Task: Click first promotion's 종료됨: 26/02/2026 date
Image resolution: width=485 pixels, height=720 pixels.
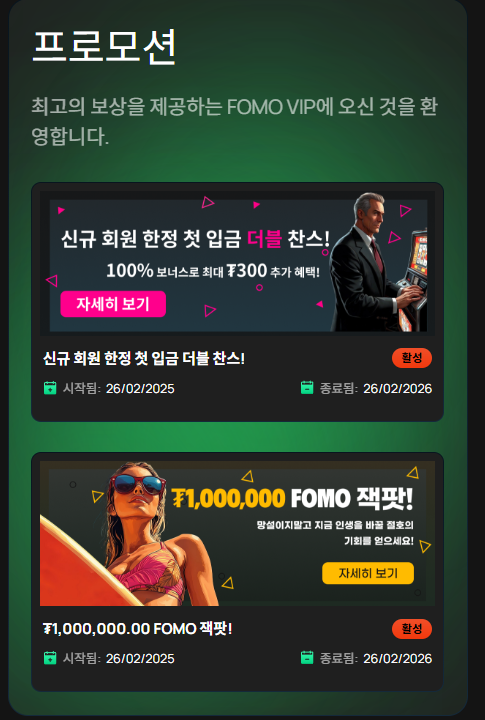Action: point(376,388)
